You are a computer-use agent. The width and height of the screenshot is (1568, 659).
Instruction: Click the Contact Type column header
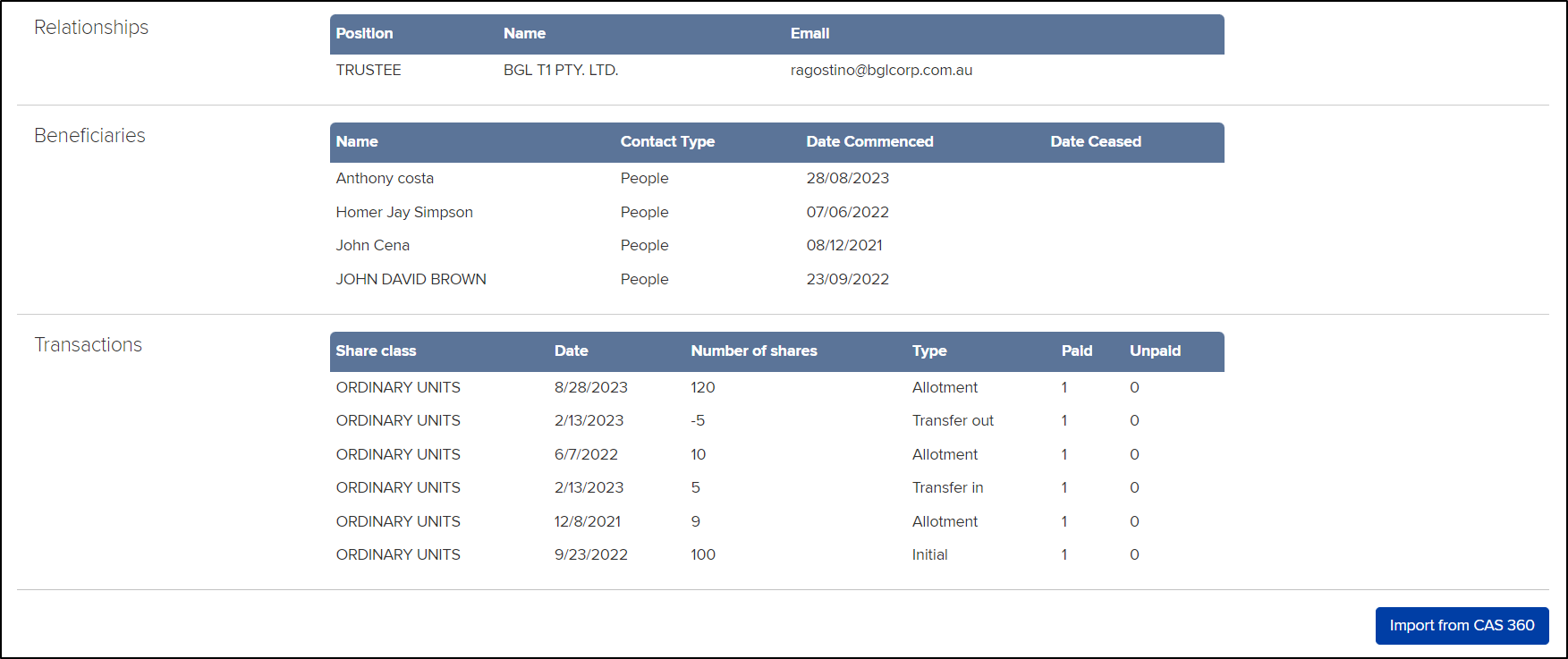click(x=667, y=141)
